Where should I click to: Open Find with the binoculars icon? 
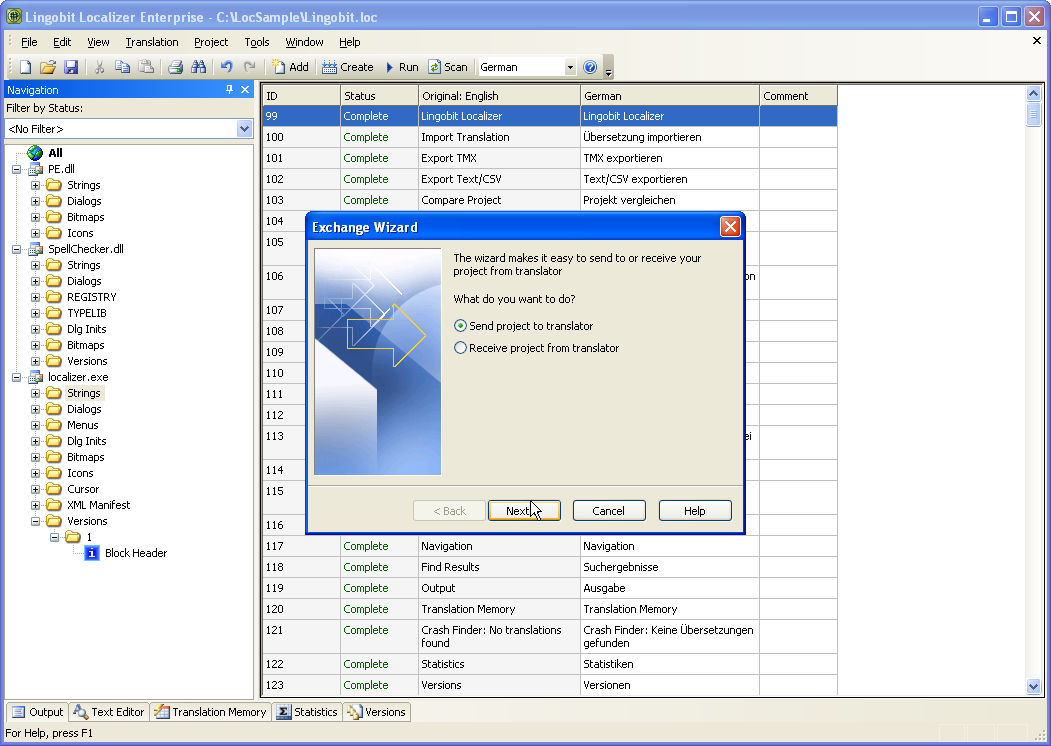[x=198, y=67]
